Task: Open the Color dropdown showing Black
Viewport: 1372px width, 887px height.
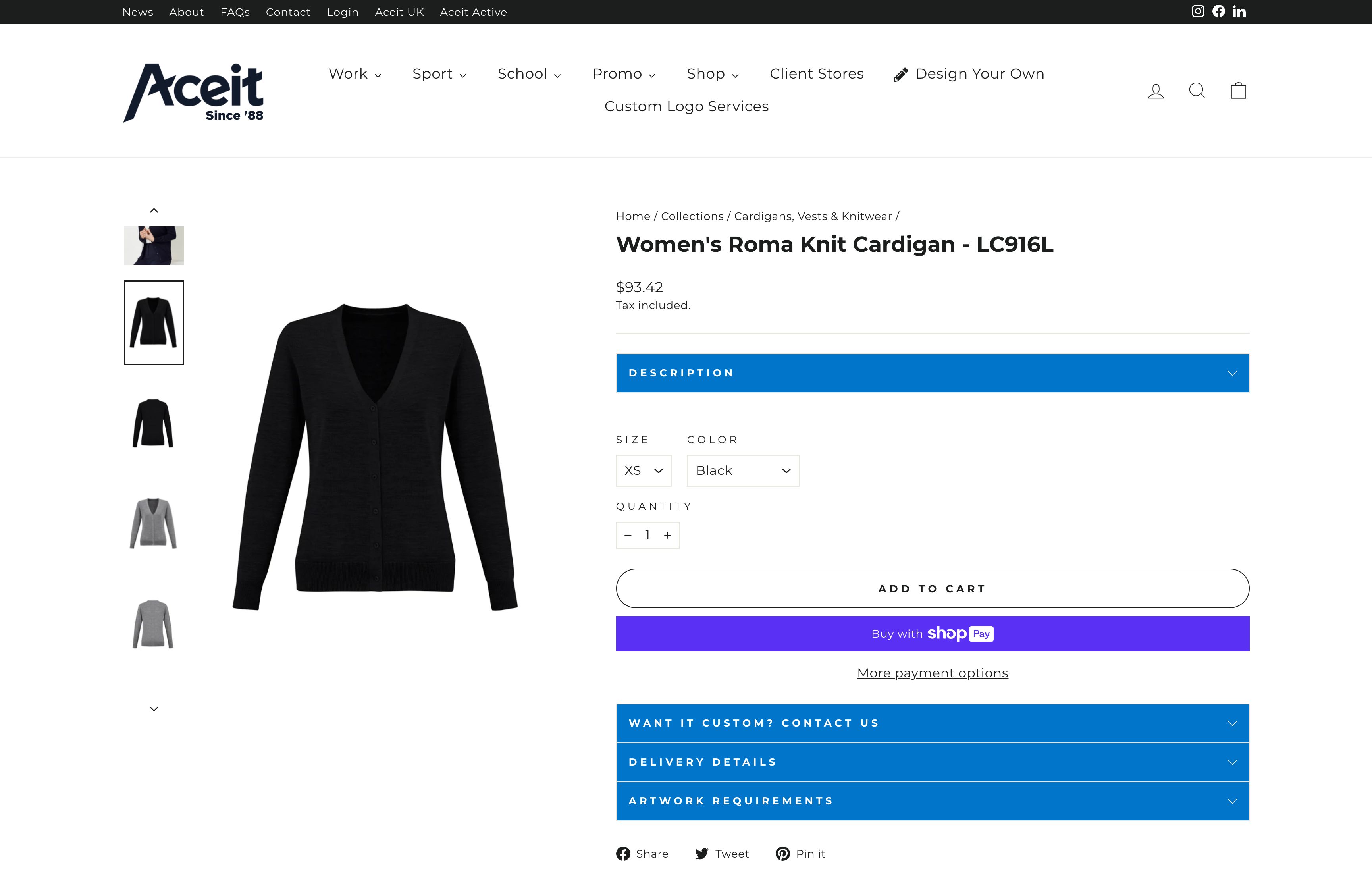Action: [743, 470]
